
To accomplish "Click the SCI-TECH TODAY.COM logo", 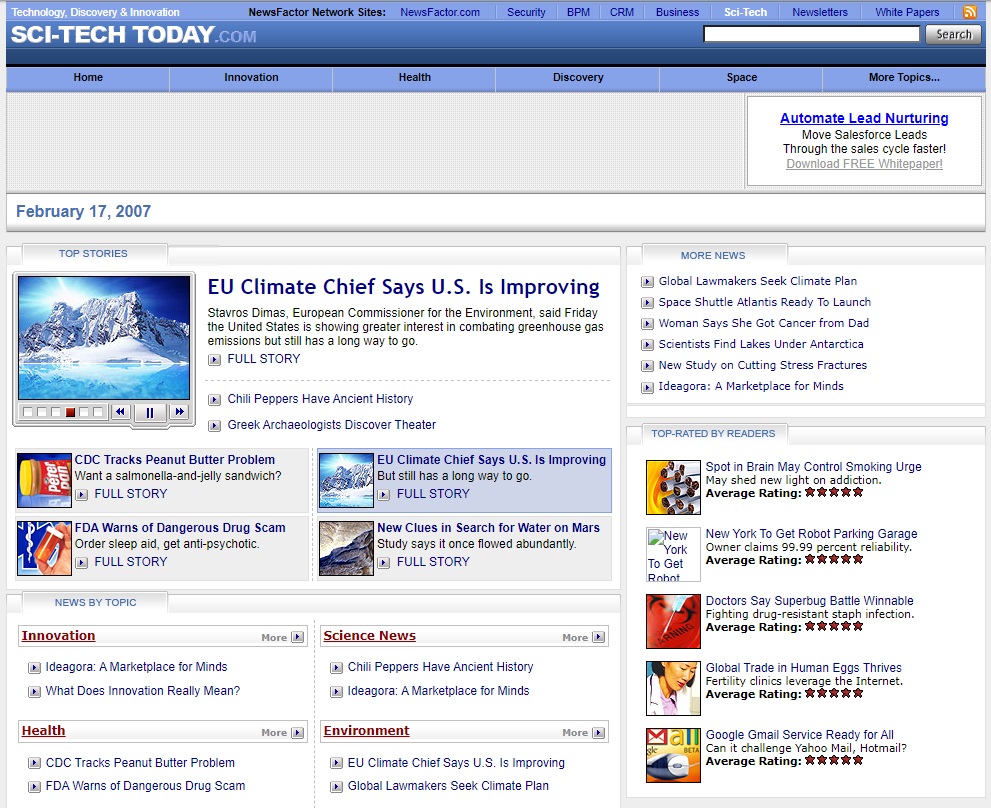I will pyautogui.click(x=133, y=35).
